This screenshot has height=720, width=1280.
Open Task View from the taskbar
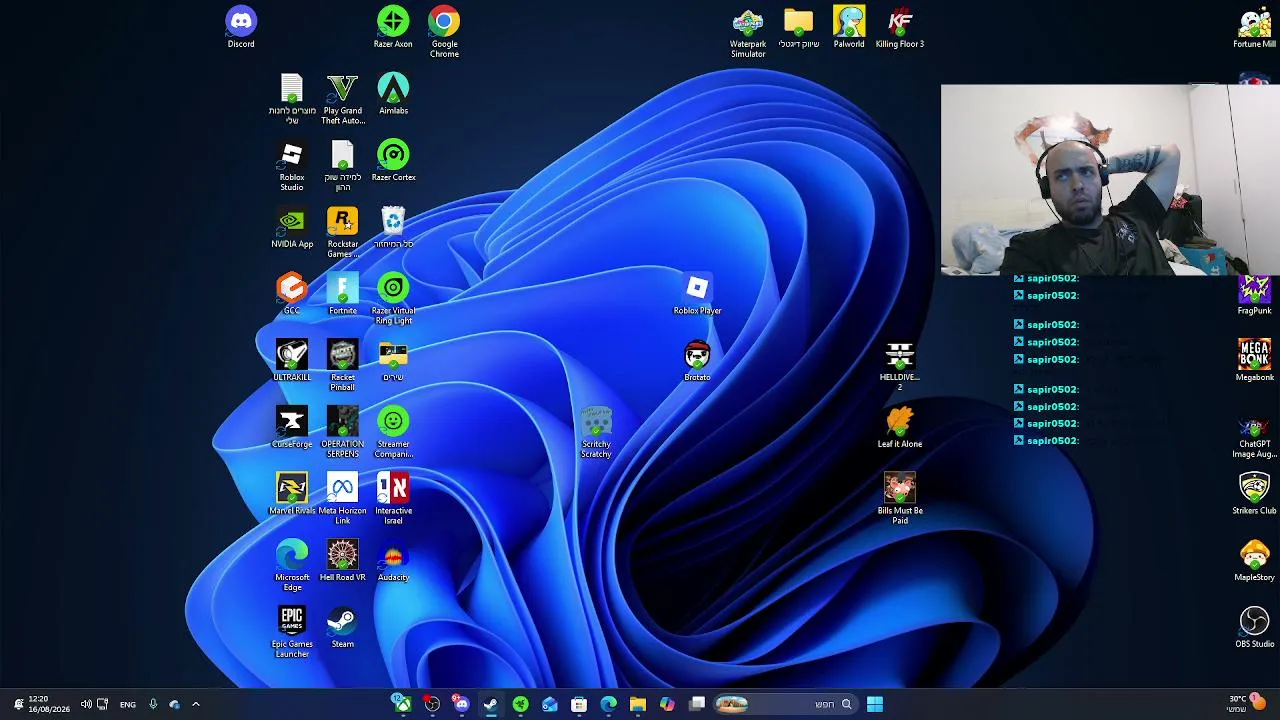coord(697,704)
